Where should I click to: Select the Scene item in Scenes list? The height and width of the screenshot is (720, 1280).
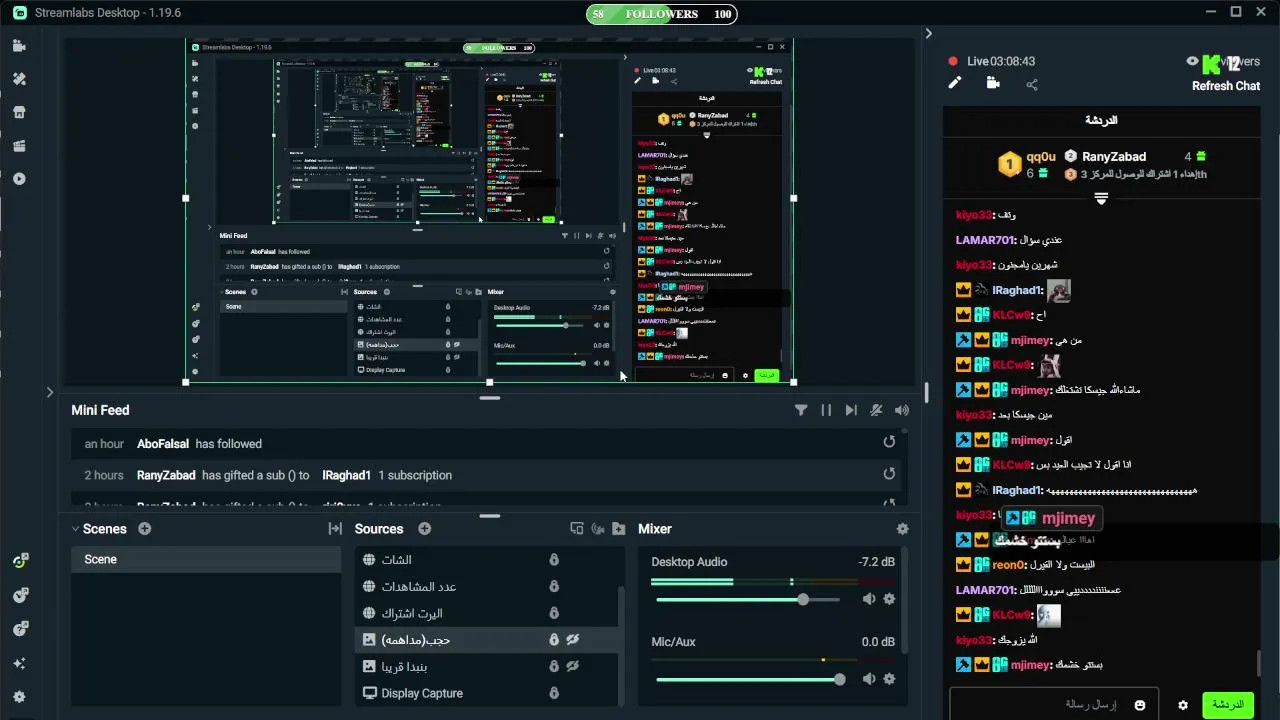click(x=206, y=559)
